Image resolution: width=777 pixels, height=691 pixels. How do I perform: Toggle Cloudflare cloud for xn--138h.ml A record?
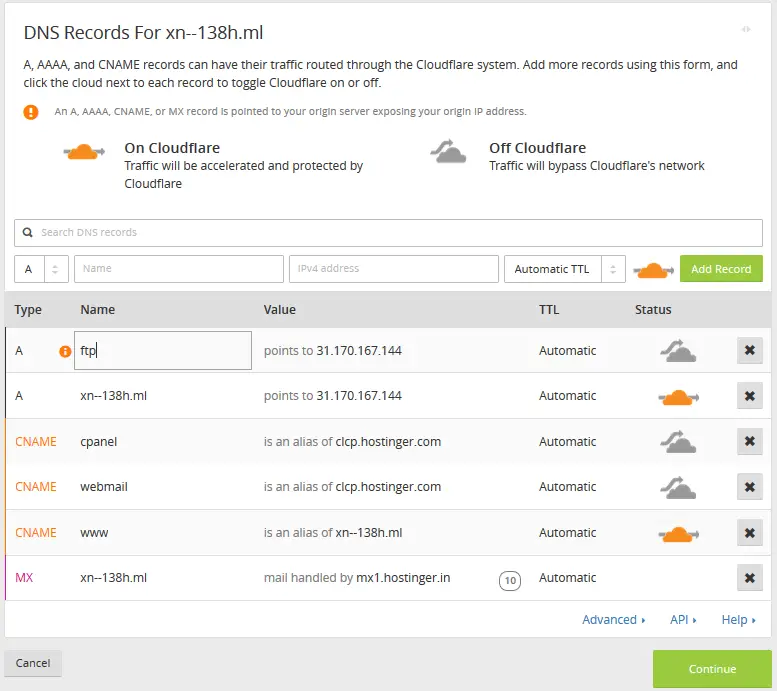coord(678,397)
